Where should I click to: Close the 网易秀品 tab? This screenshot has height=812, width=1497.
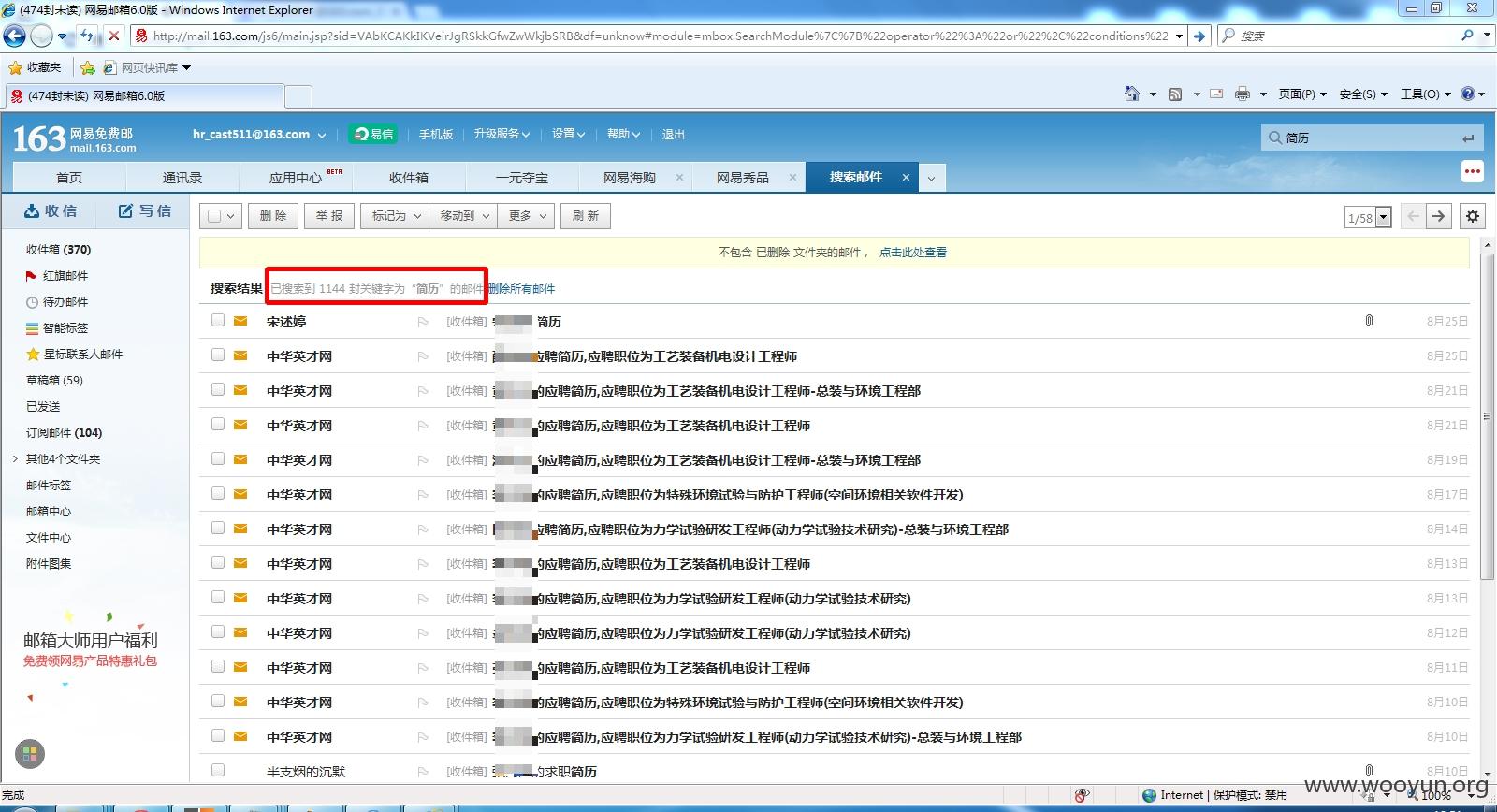click(x=792, y=177)
